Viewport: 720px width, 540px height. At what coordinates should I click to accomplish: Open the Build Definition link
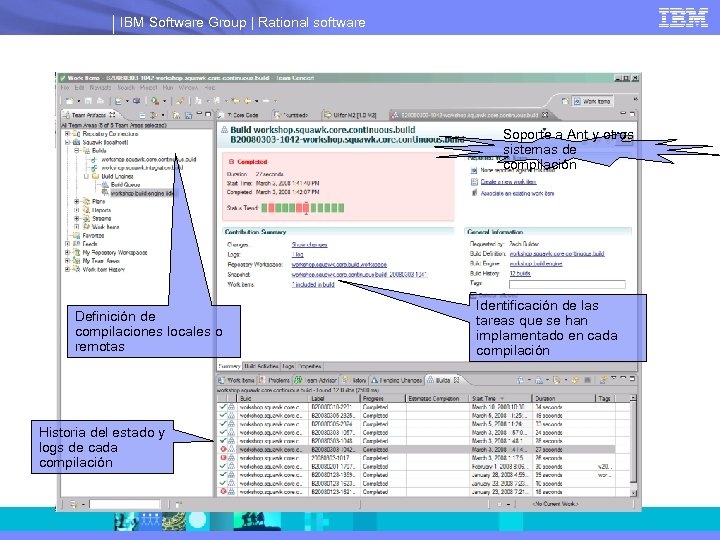tap(557, 253)
